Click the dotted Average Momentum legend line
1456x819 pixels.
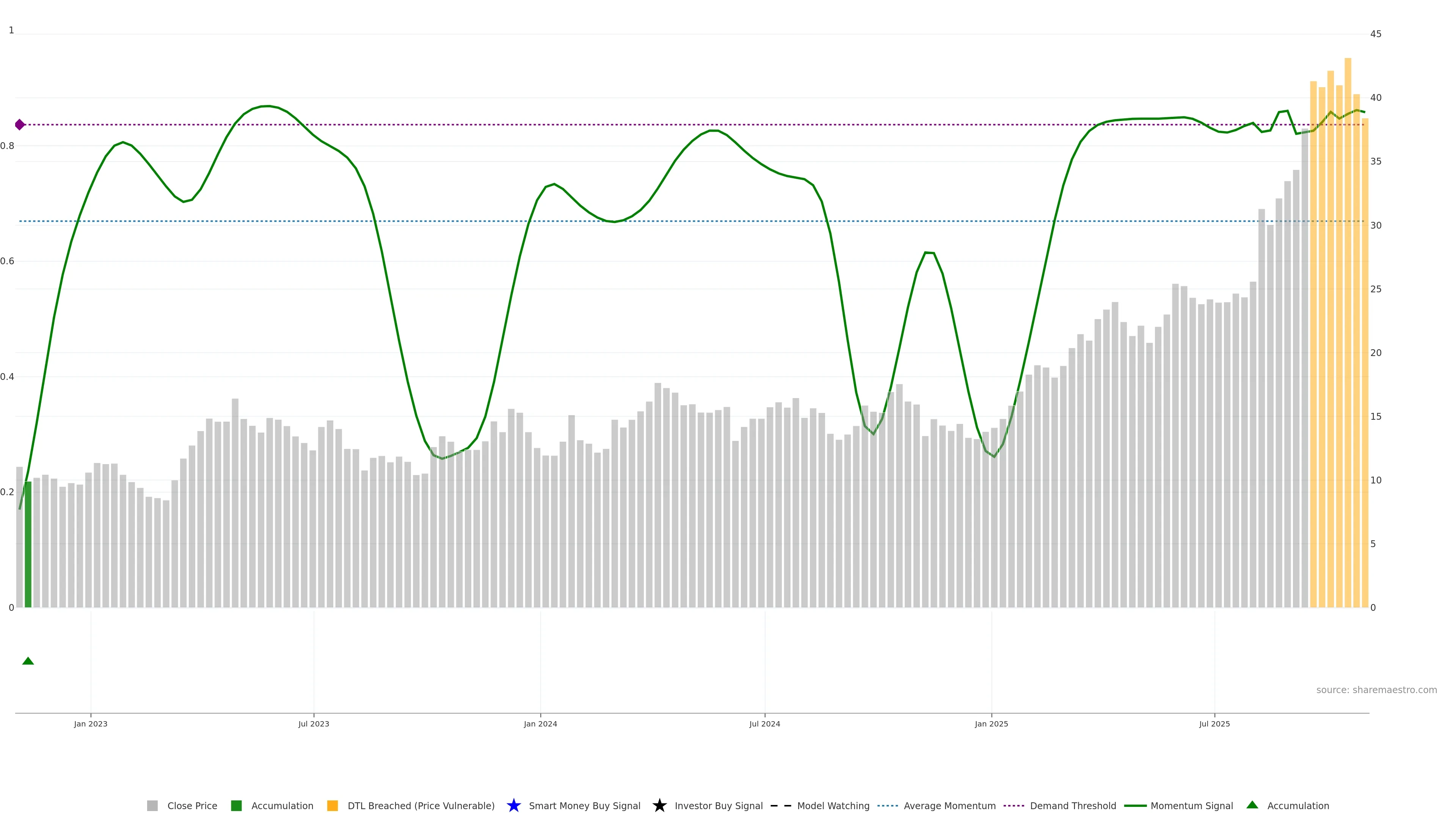[x=887, y=805]
